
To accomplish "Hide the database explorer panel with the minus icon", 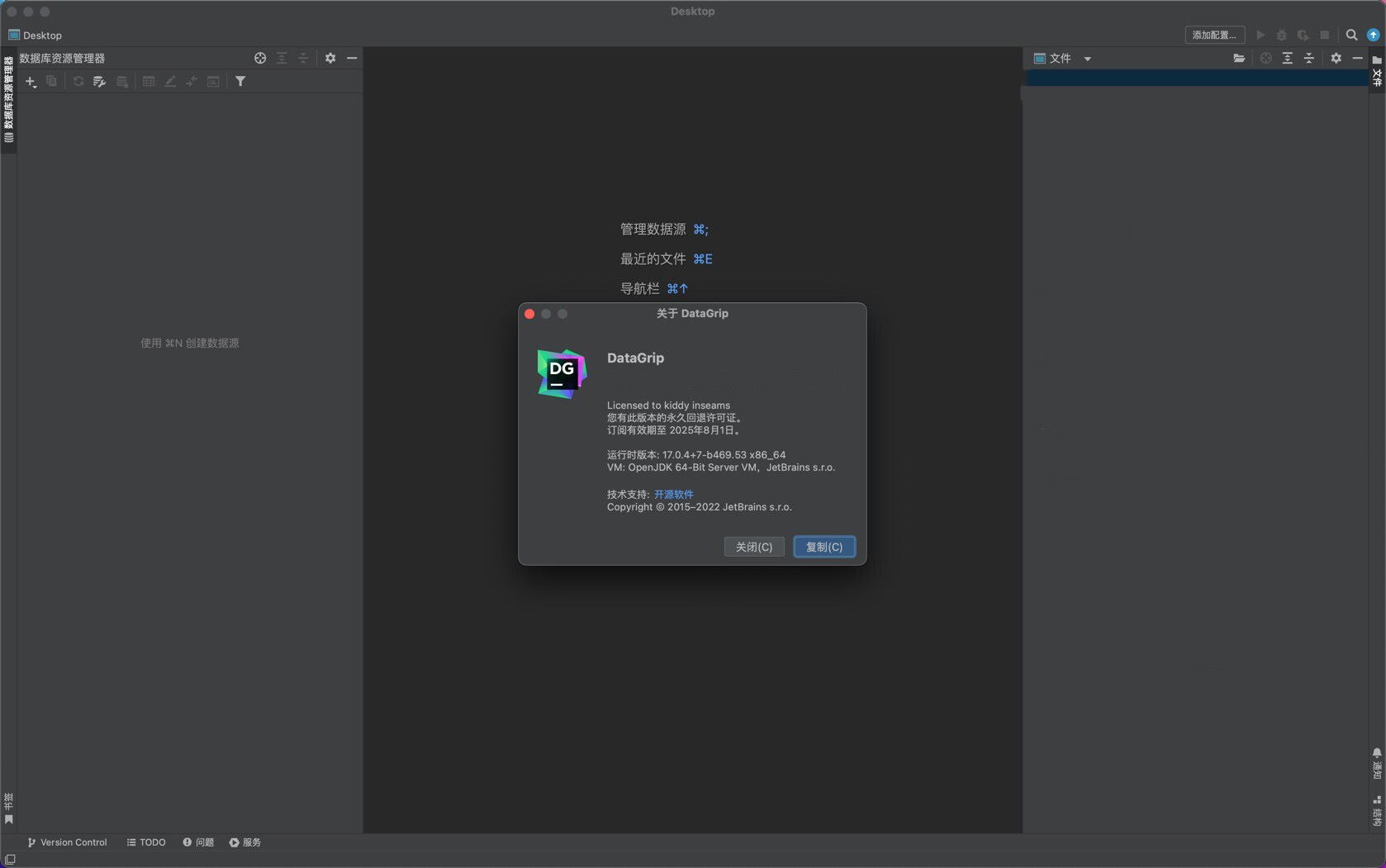I will (x=352, y=58).
